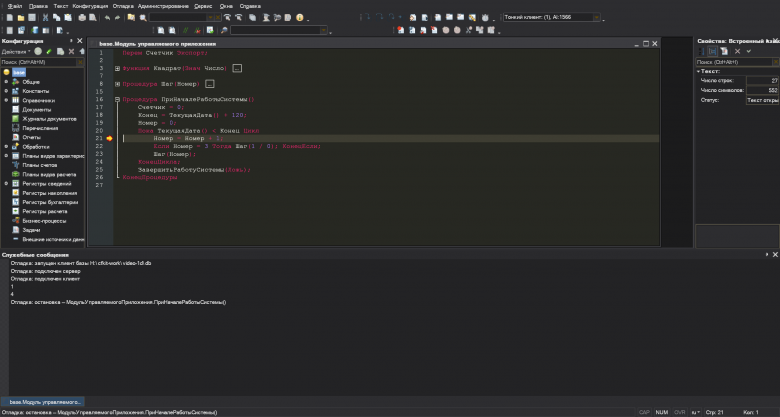Expand the Константы tree node
The image size is (780, 417).
coord(6,91)
